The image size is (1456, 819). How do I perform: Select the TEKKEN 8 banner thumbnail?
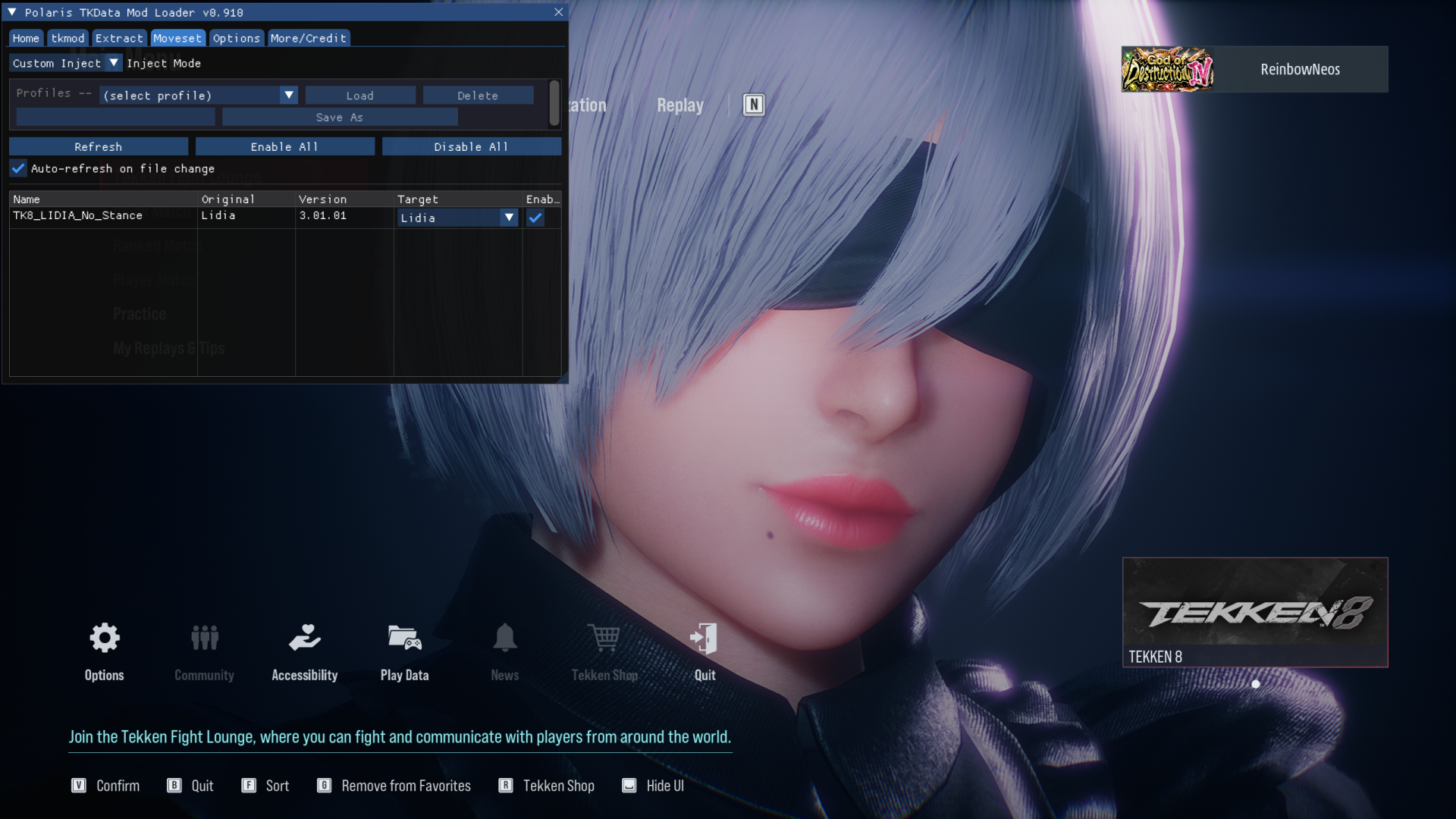point(1255,613)
